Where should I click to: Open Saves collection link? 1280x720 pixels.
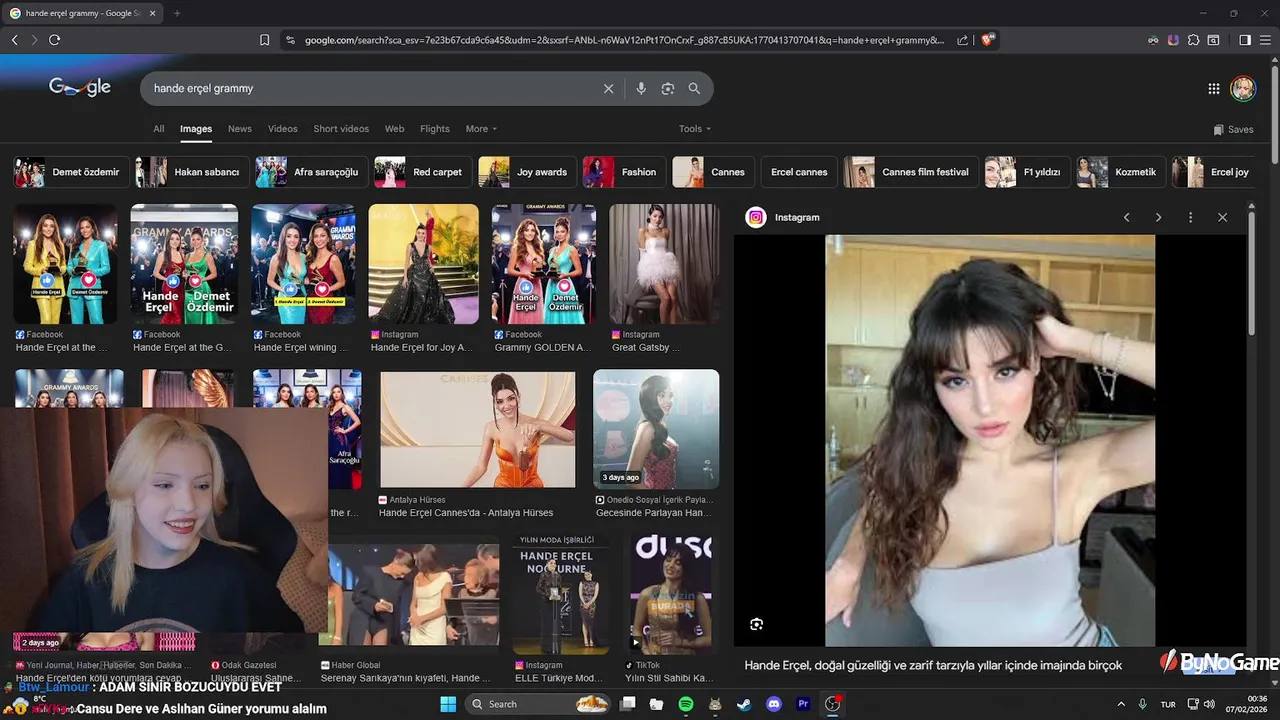(x=1233, y=129)
